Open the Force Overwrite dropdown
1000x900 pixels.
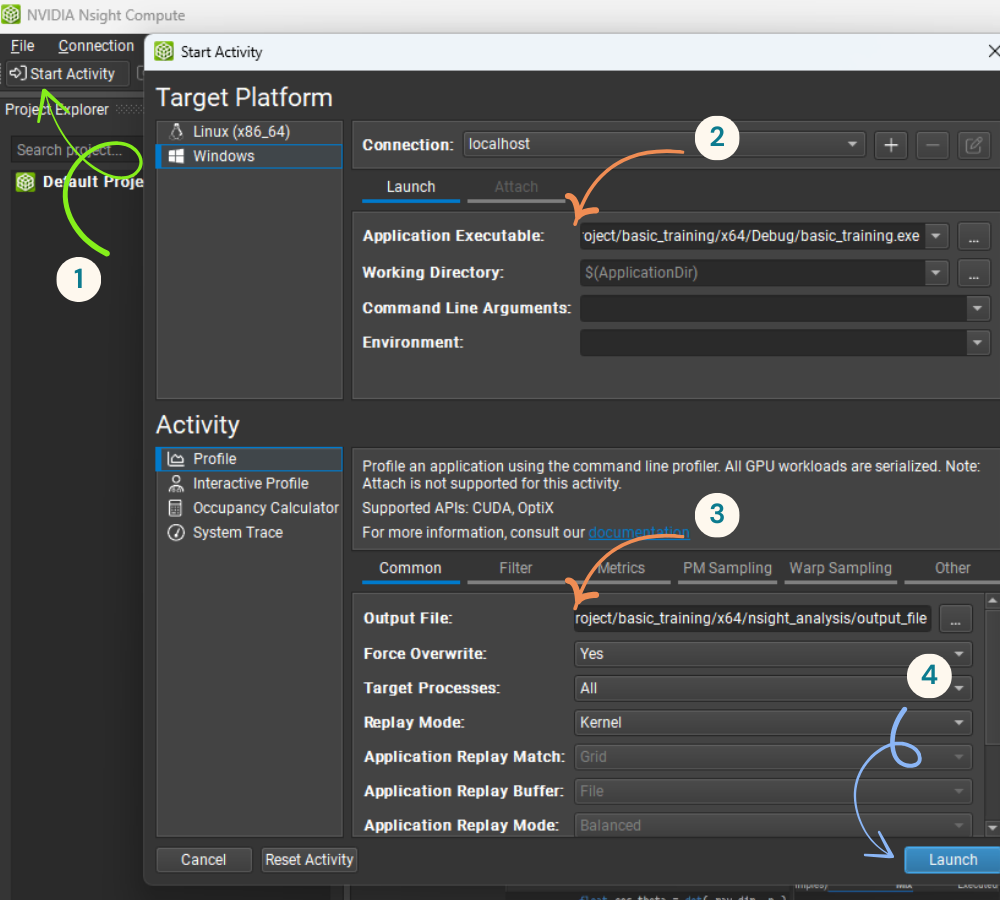coord(773,654)
